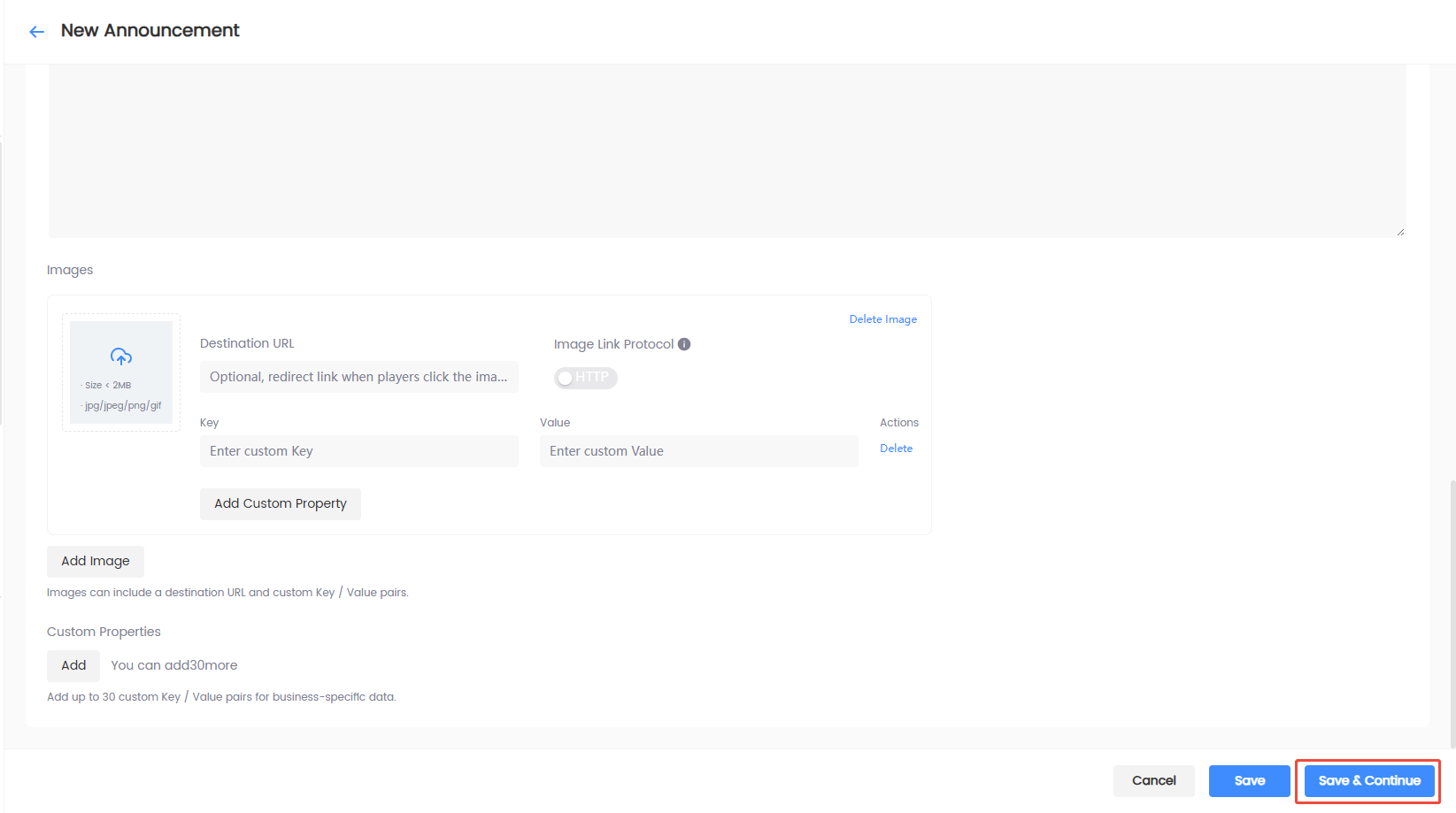Click Add Custom Property button
The height and width of the screenshot is (813, 1456).
pos(281,504)
